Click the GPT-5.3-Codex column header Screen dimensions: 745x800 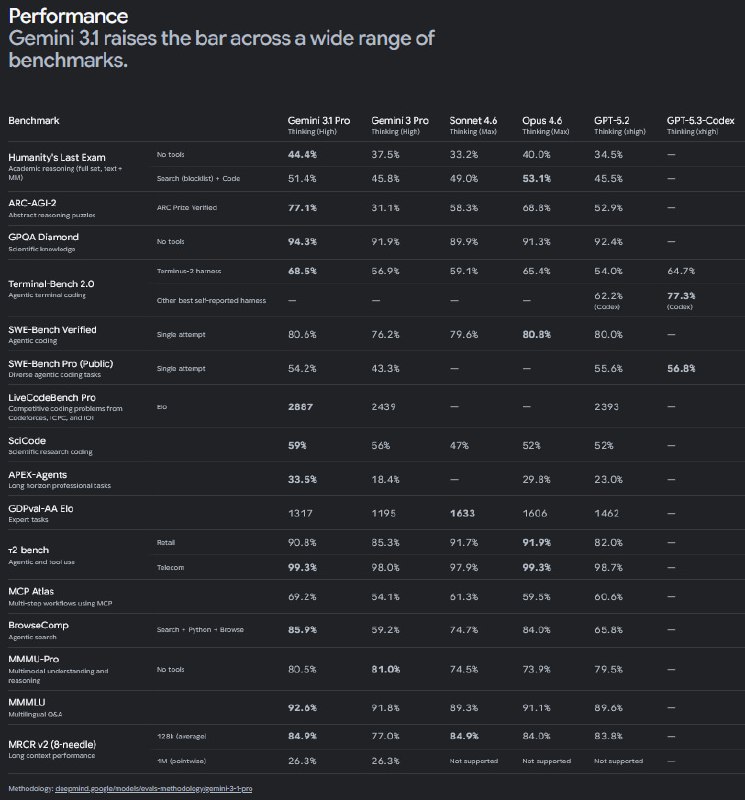[700, 121]
